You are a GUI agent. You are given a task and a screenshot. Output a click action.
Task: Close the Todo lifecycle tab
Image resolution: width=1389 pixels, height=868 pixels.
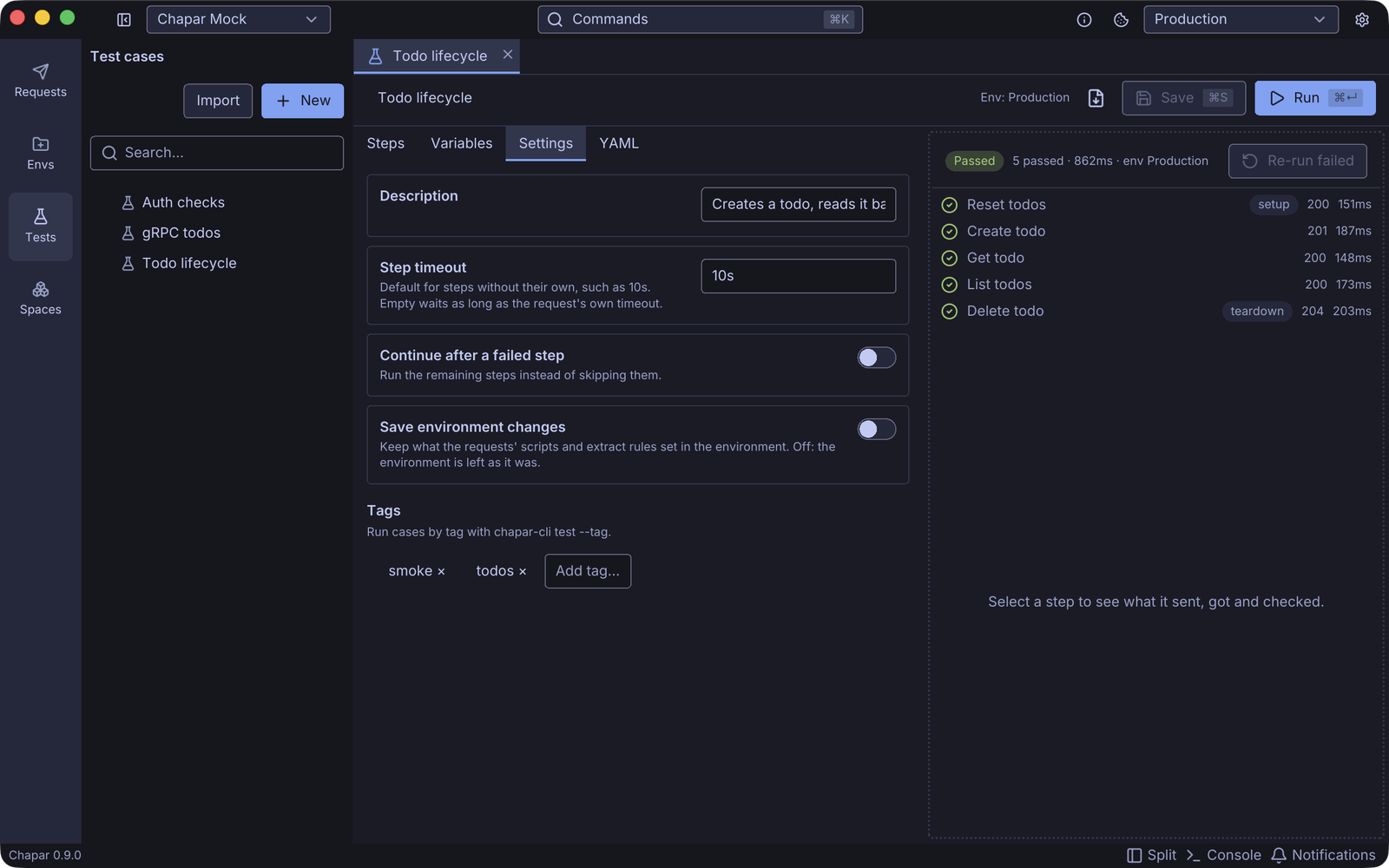pos(508,55)
